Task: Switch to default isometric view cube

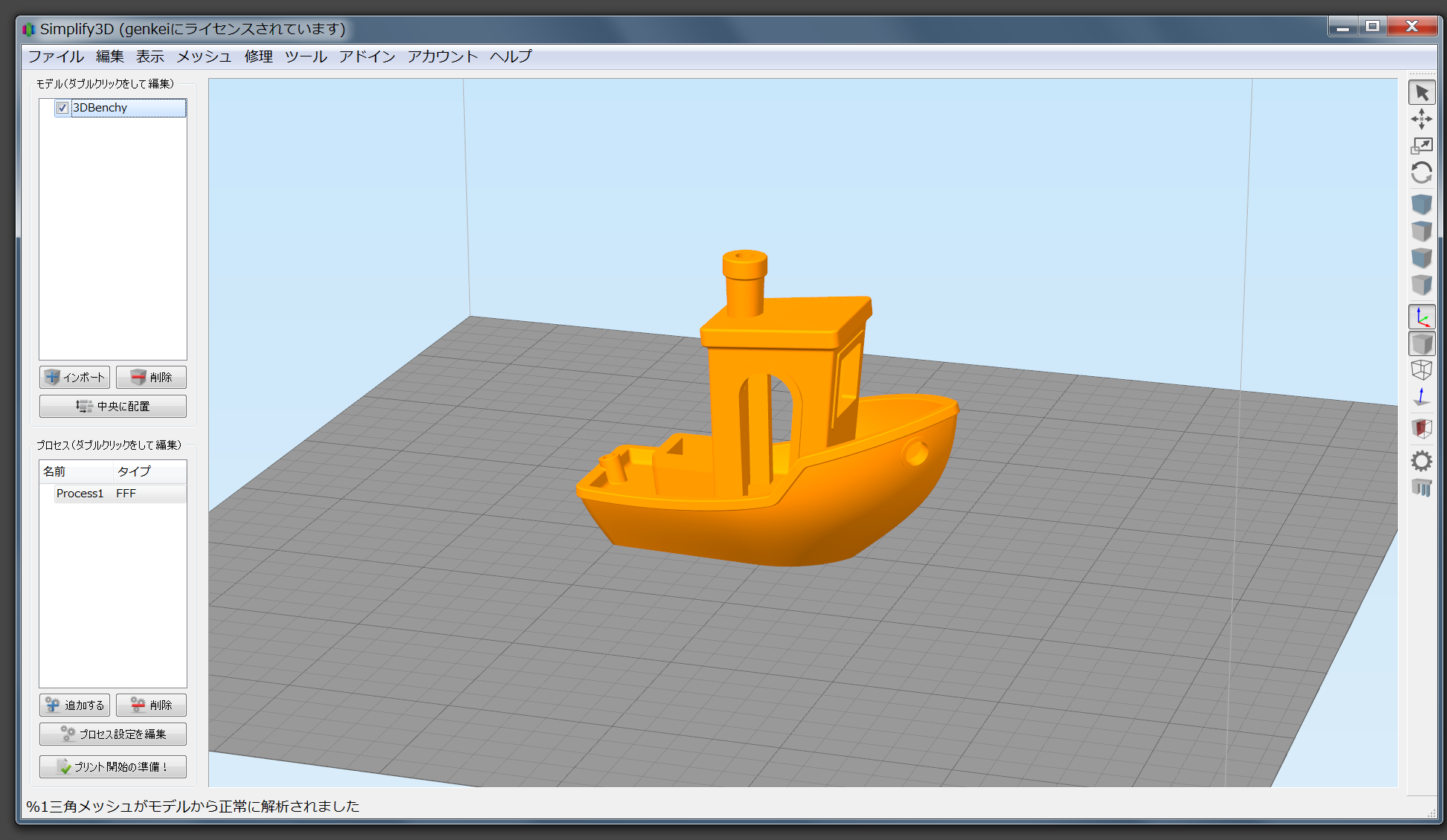Action: point(1422,204)
